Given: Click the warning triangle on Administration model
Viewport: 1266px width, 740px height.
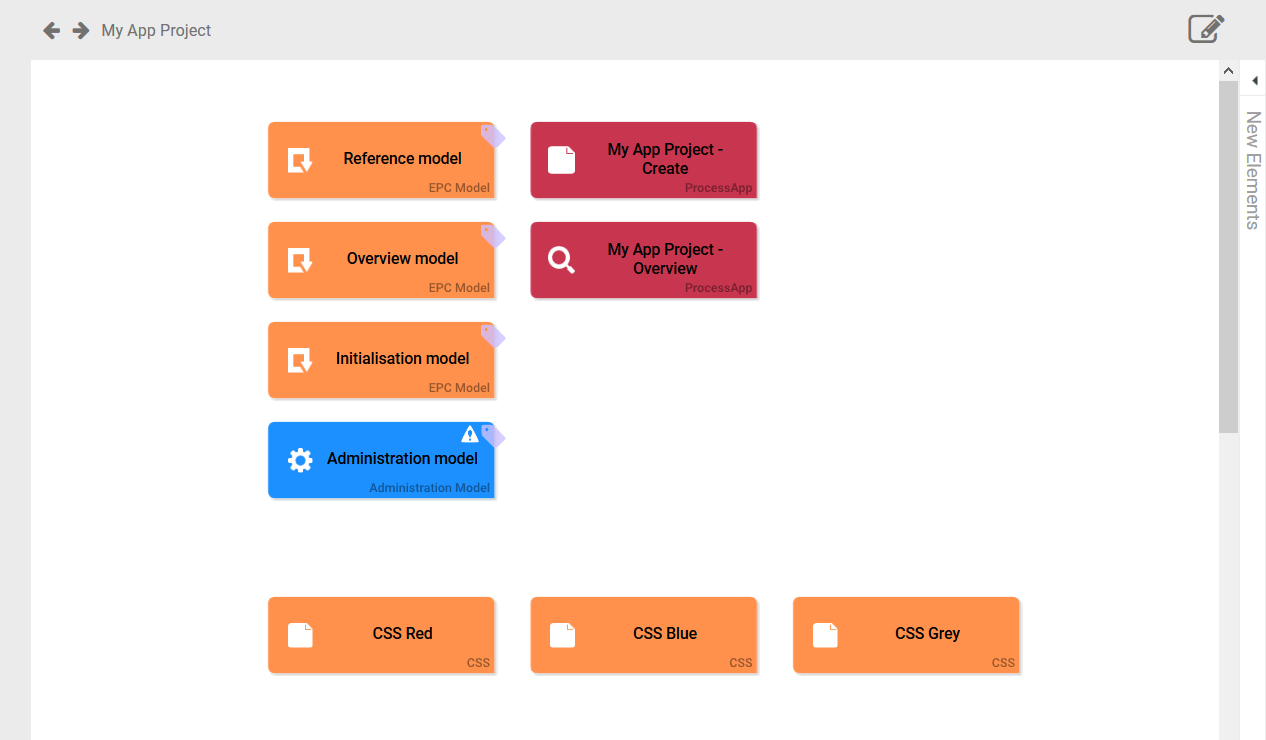Looking at the screenshot, I should (x=470, y=434).
